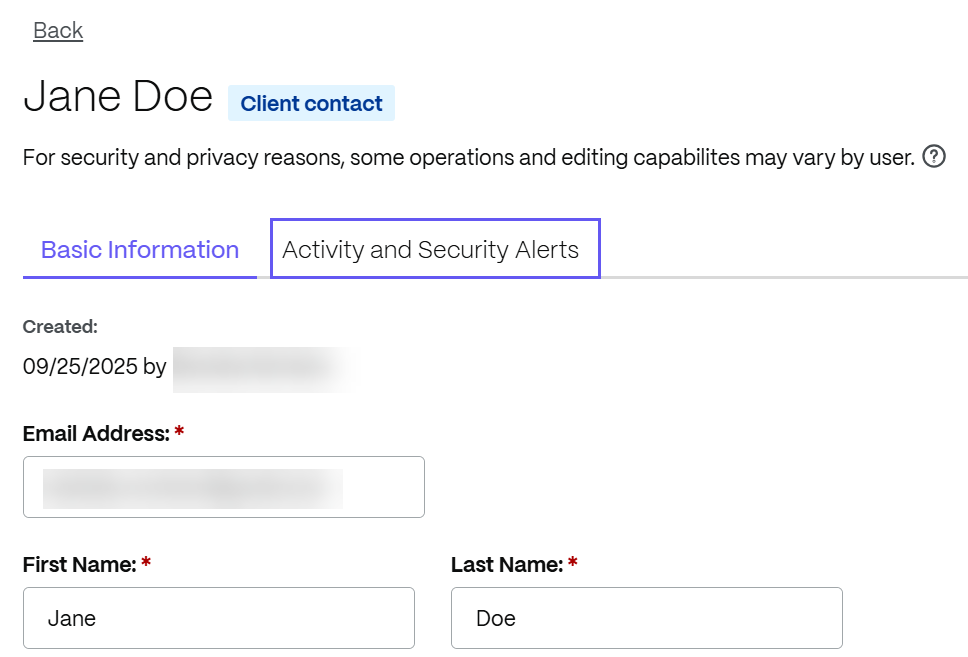Select the Jane Doe page heading

tap(118, 97)
